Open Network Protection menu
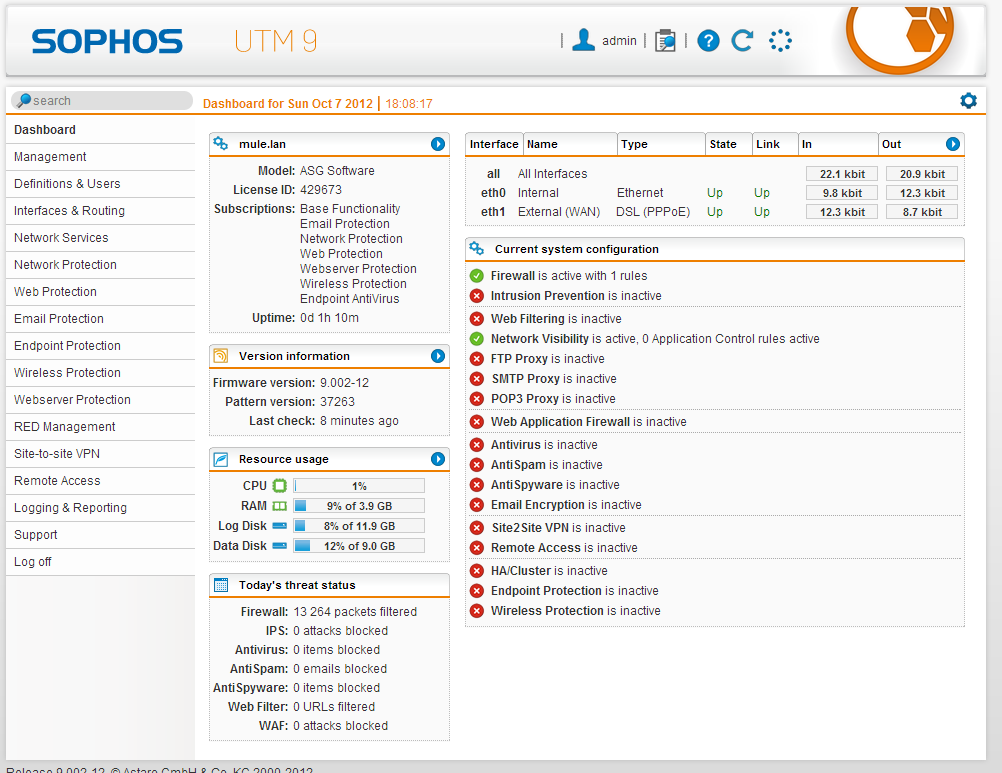The image size is (1002, 773). 100,264
